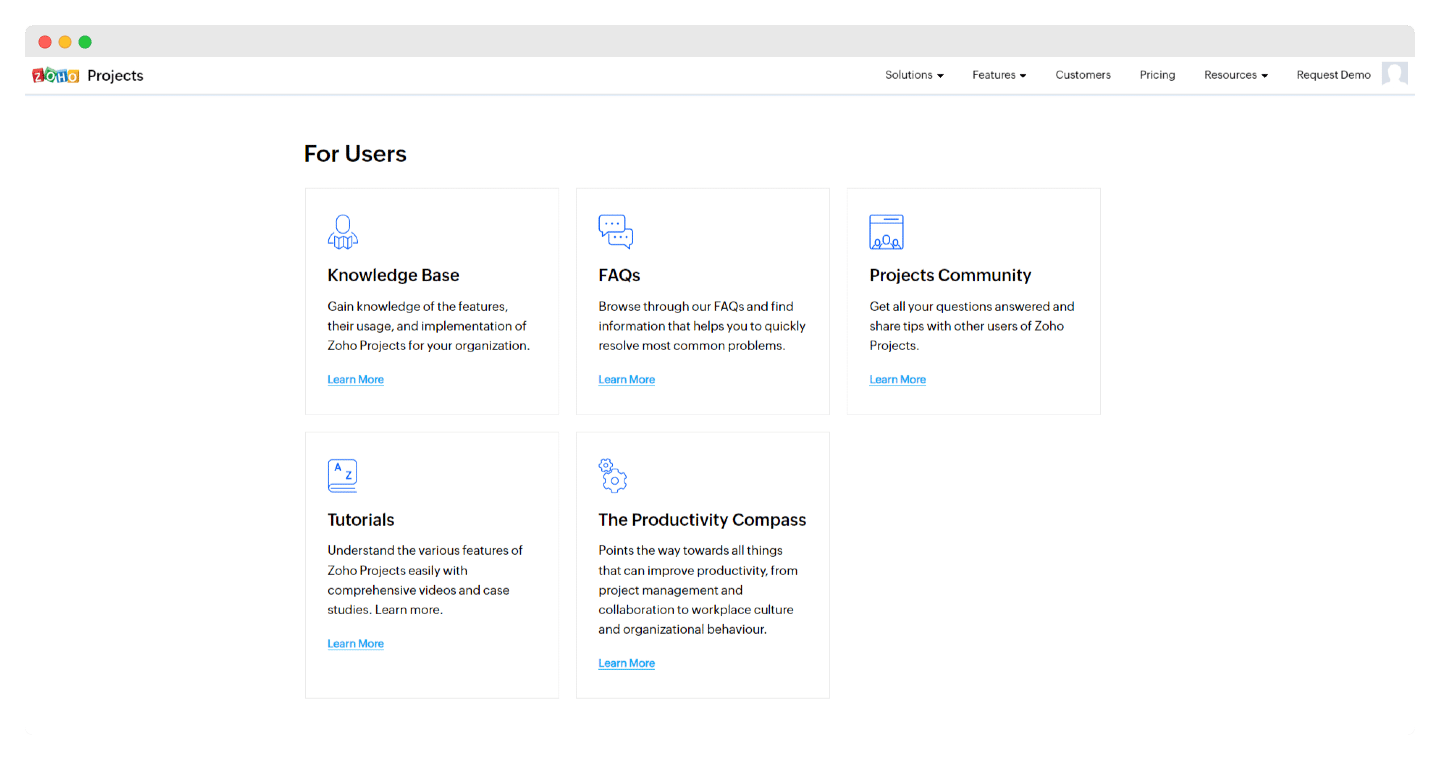Click the FAQs chat bubbles icon
The width and height of the screenshot is (1440, 760).
click(x=616, y=232)
